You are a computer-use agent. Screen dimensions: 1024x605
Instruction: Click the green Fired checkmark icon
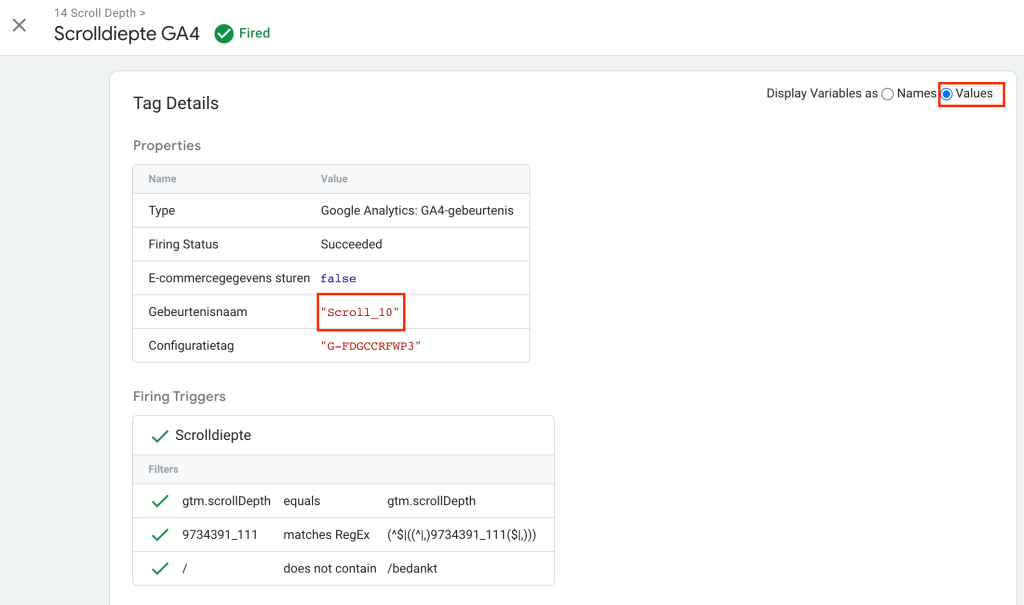click(x=225, y=33)
